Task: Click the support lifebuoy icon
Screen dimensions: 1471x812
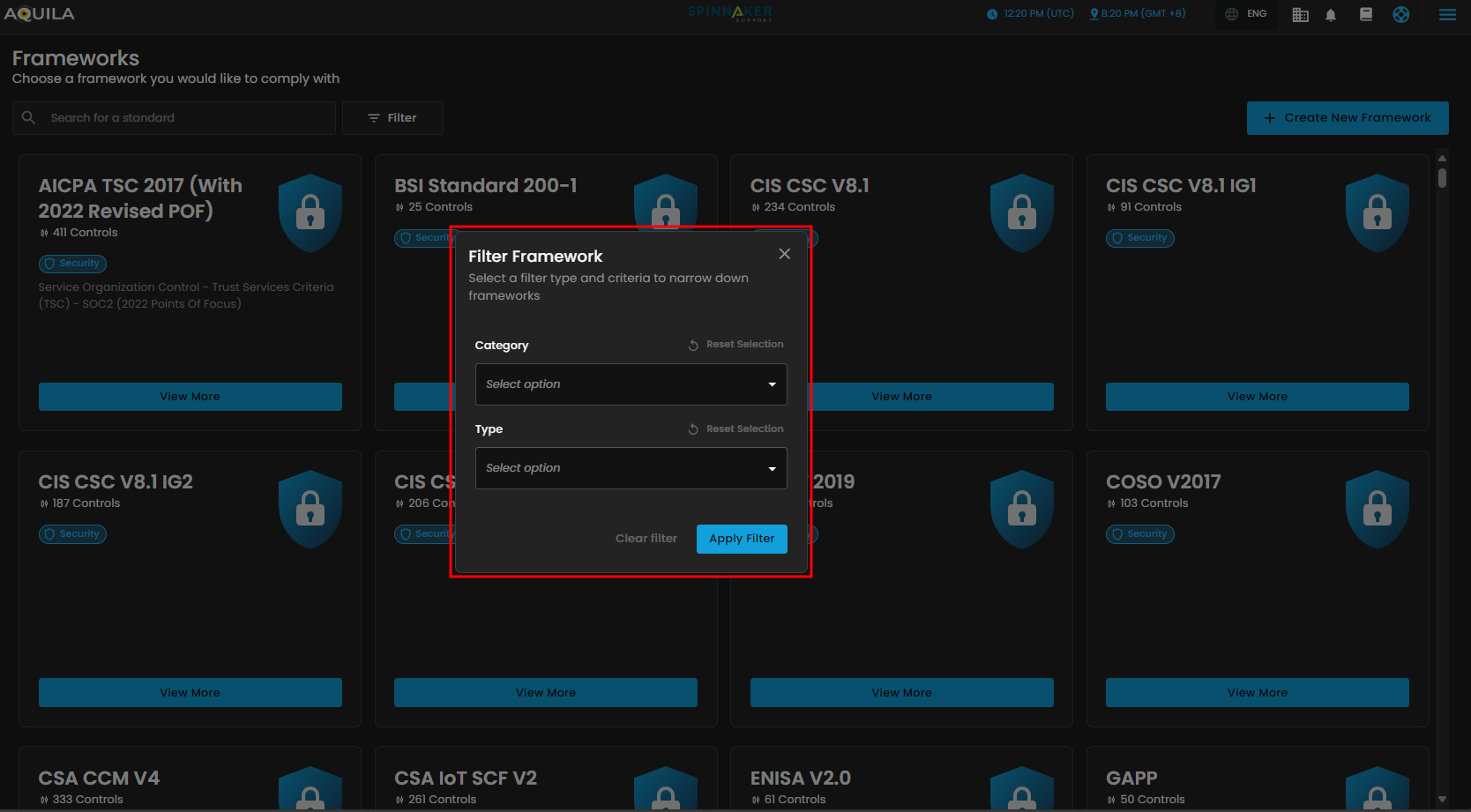Action: click(x=1400, y=14)
